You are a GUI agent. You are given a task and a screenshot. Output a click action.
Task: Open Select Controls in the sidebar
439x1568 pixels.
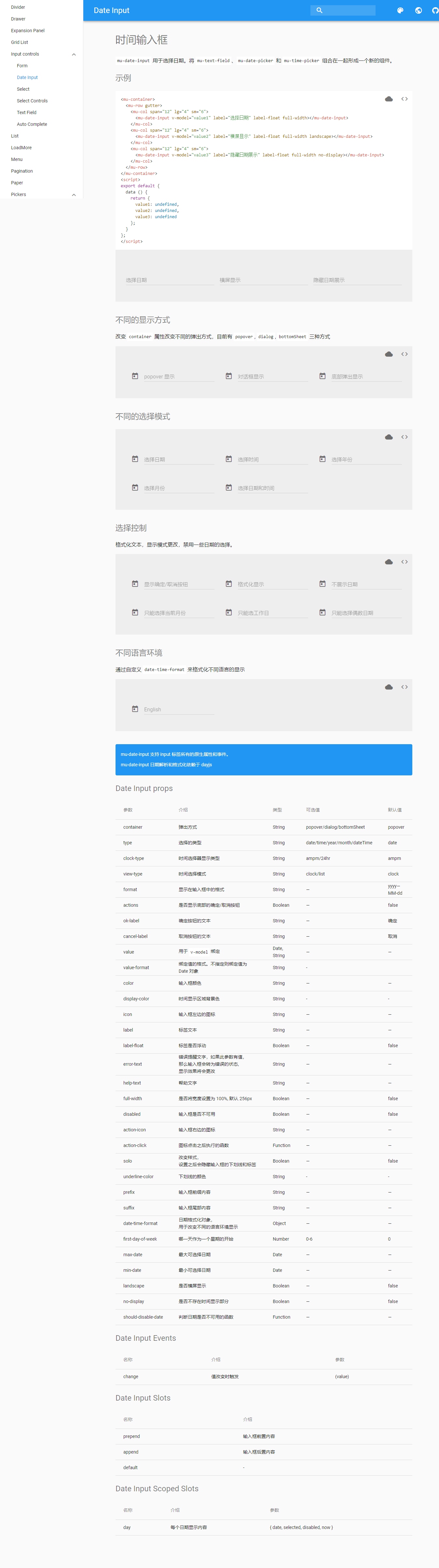click(x=32, y=101)
